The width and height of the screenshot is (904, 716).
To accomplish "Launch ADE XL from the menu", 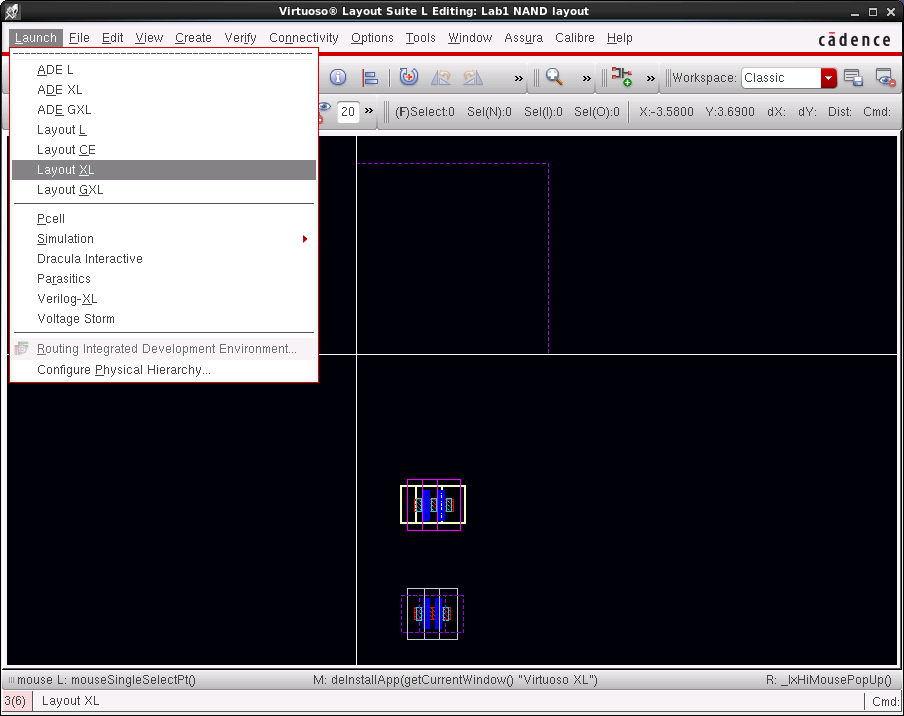I will click(164, 90).
